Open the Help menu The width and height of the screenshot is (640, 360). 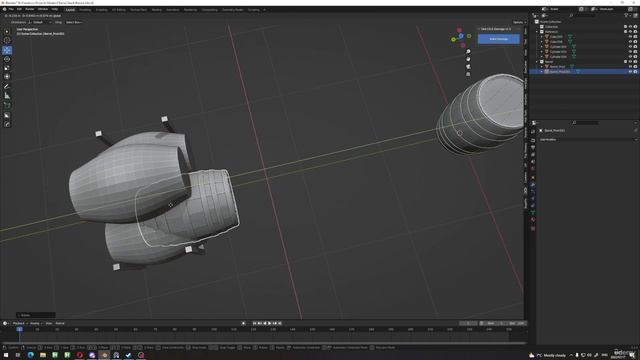pos(54,9)
